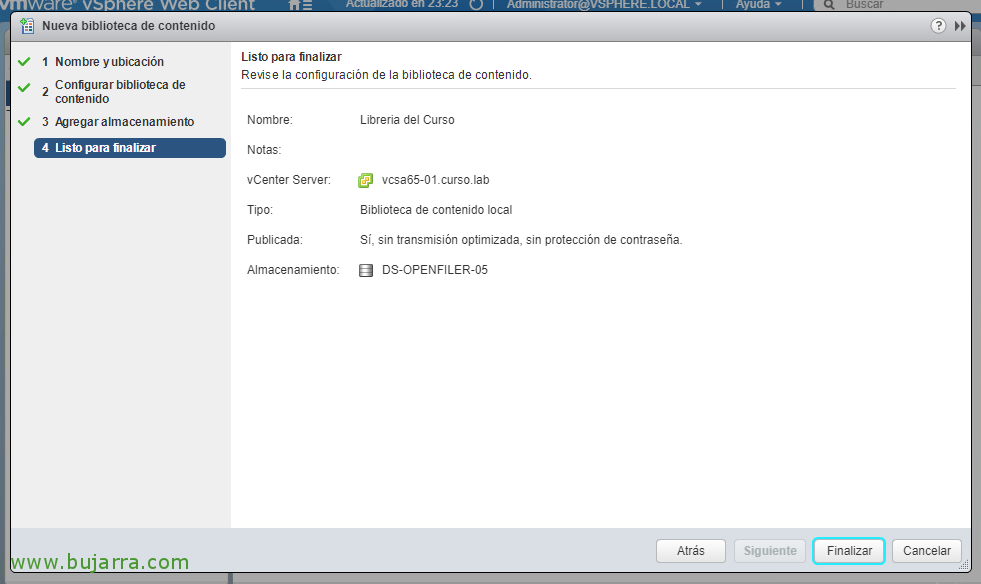Click the text 'vcsa65-01.curso.lab'
The image size is (981, 584).
pos(435,180)
